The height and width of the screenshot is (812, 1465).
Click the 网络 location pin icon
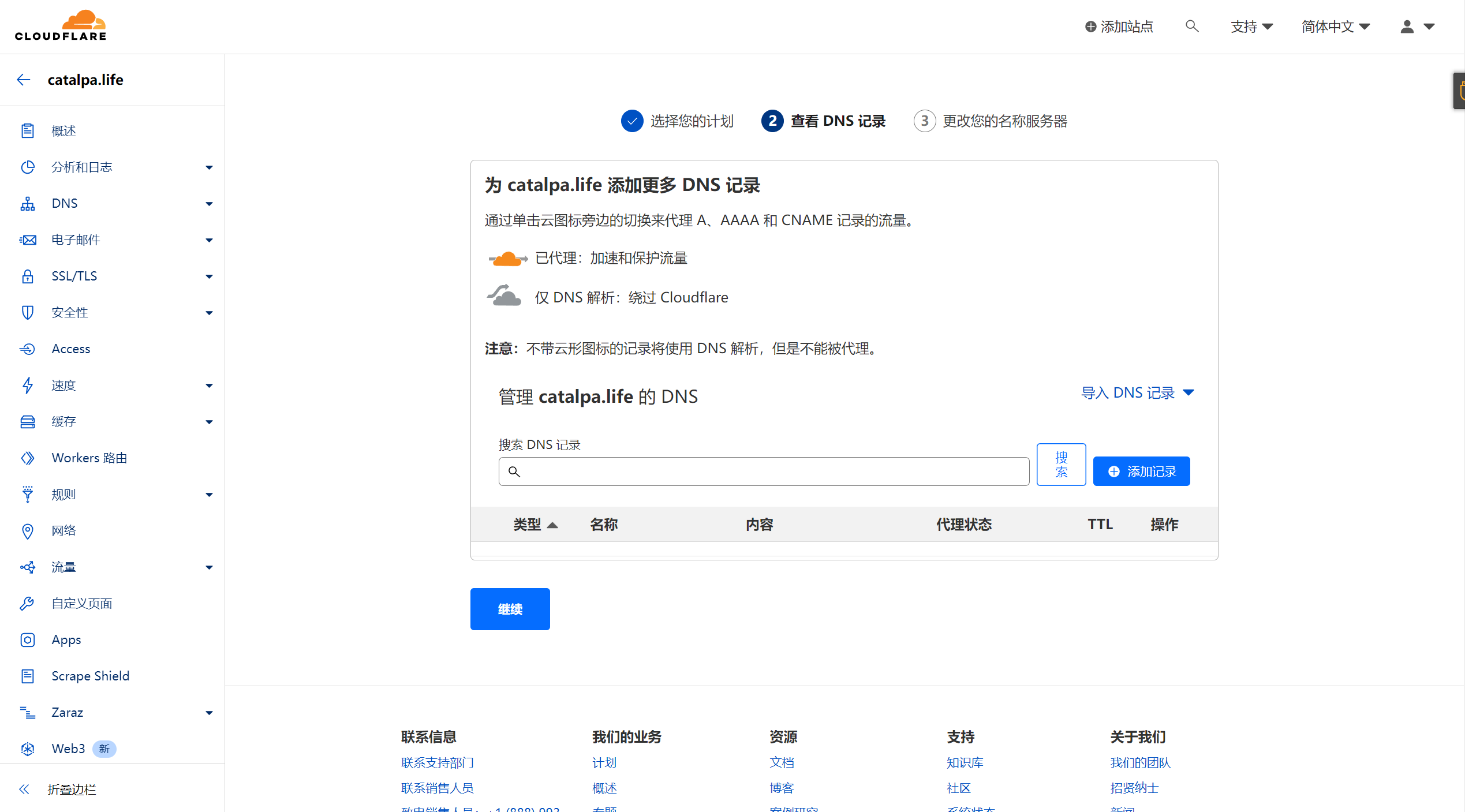pos(27,531)
